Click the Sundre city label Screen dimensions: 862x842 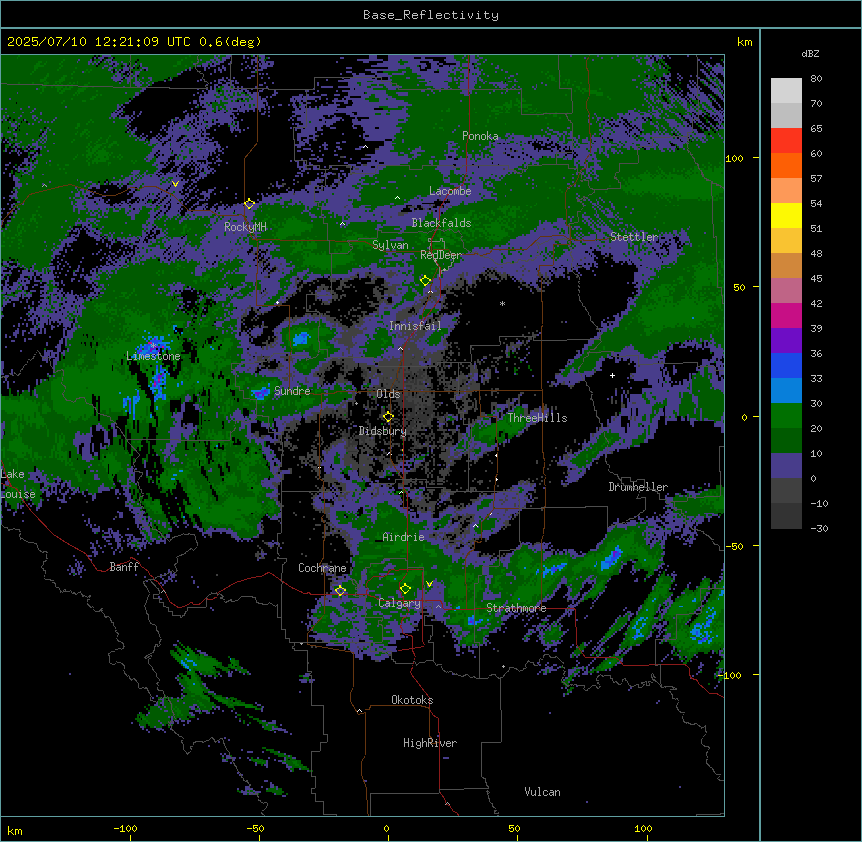pos(292,391)
